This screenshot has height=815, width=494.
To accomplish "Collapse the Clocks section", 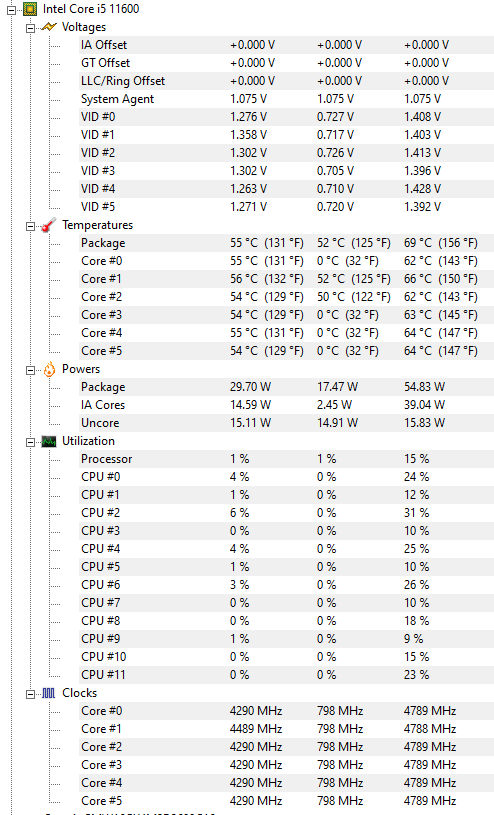I will click(31, 694).
